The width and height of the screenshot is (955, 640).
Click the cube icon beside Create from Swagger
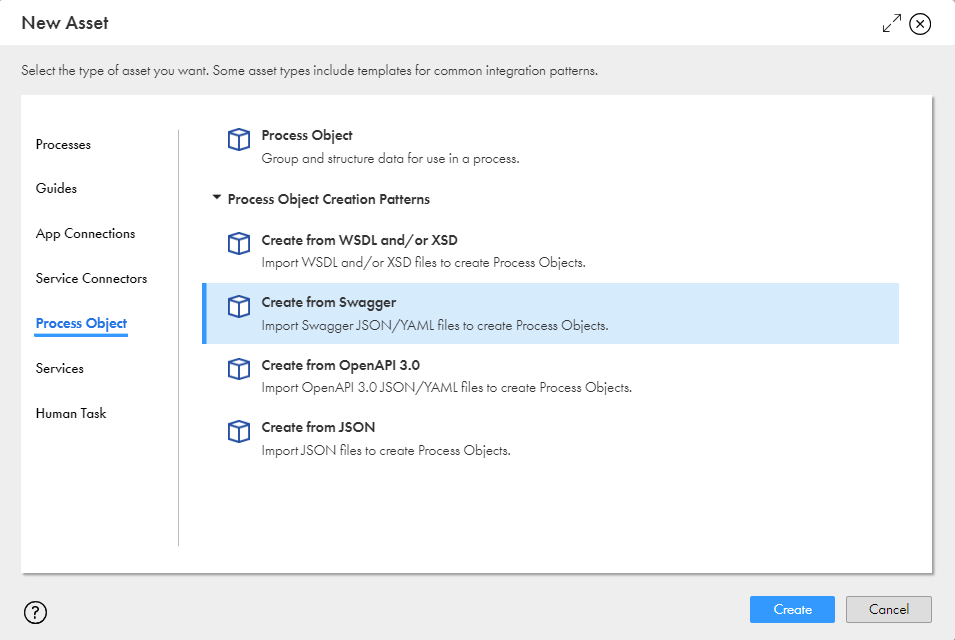(x=239, y=306)
